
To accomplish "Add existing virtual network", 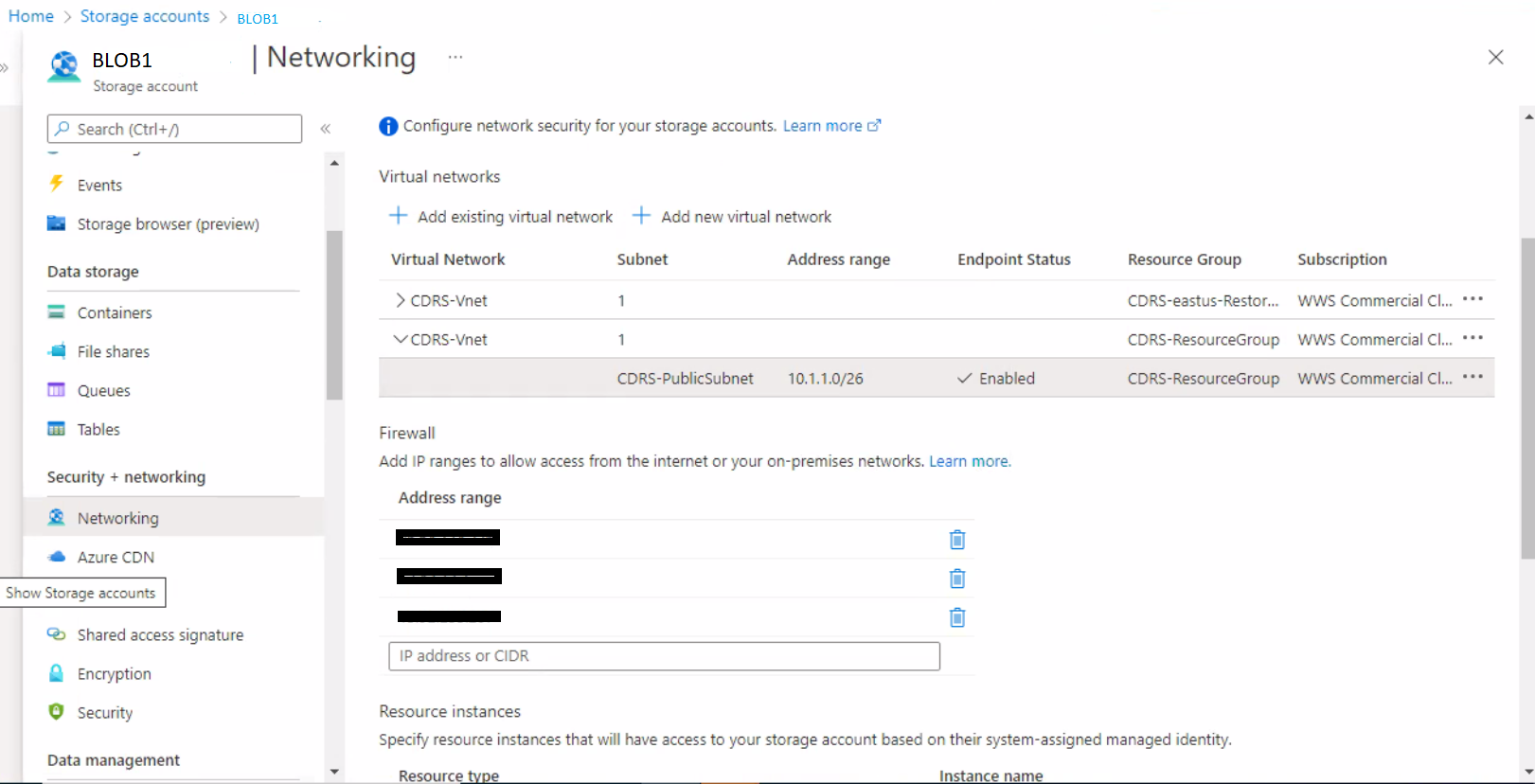I will click(501, 217).
